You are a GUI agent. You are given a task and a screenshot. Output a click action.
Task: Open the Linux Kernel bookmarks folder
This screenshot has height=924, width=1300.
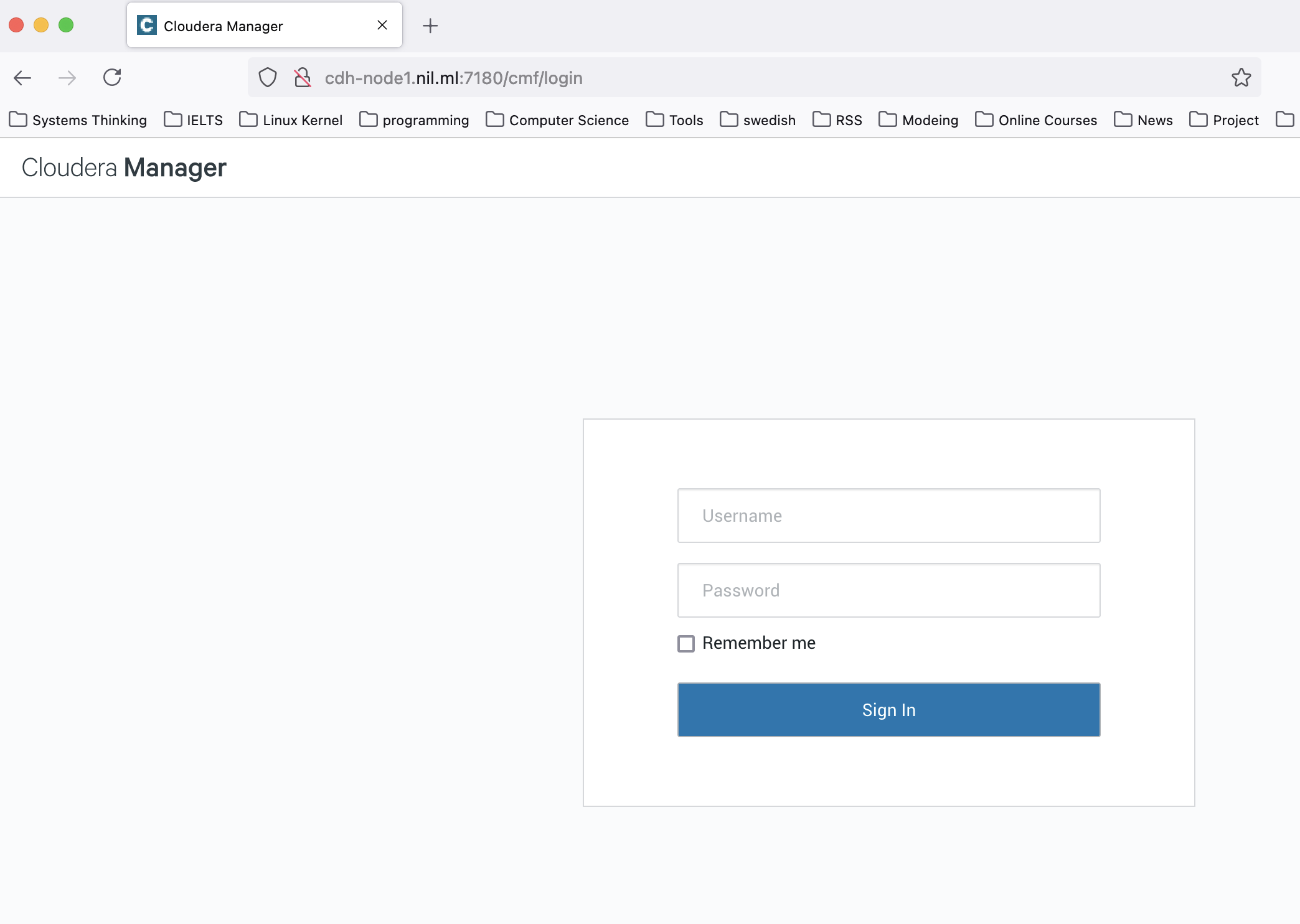[291, 120]
